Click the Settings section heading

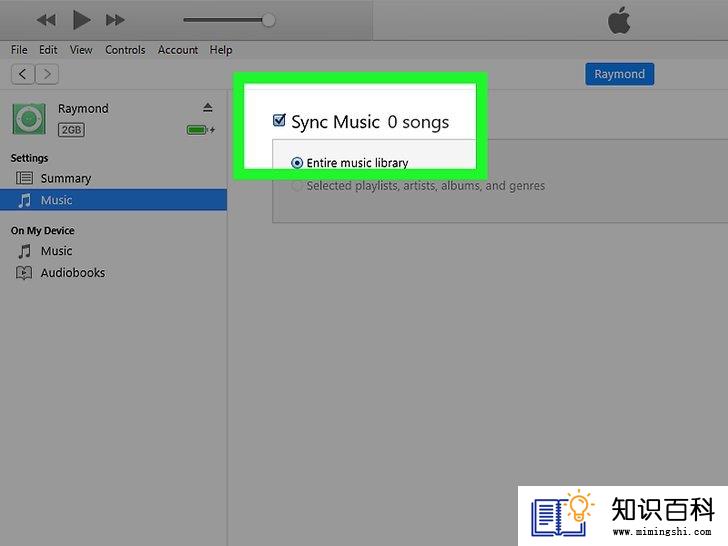[x=29, y=158]
